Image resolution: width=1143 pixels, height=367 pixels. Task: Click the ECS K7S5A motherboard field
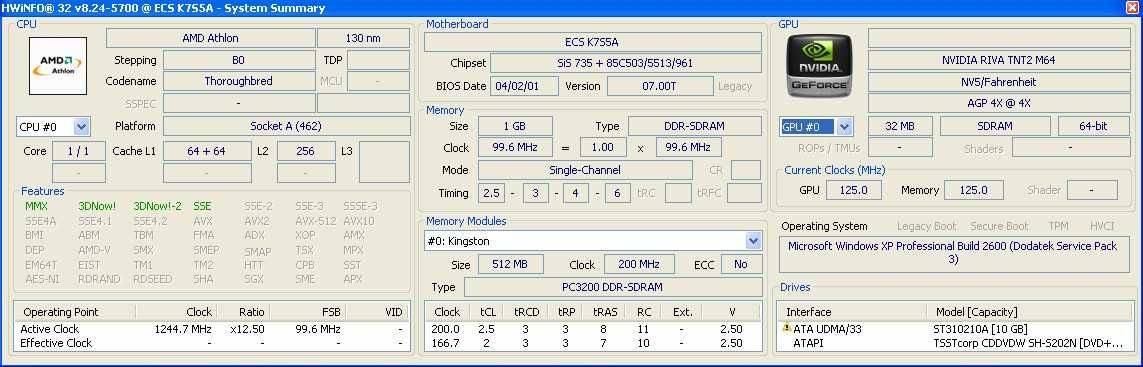point(592,42)
